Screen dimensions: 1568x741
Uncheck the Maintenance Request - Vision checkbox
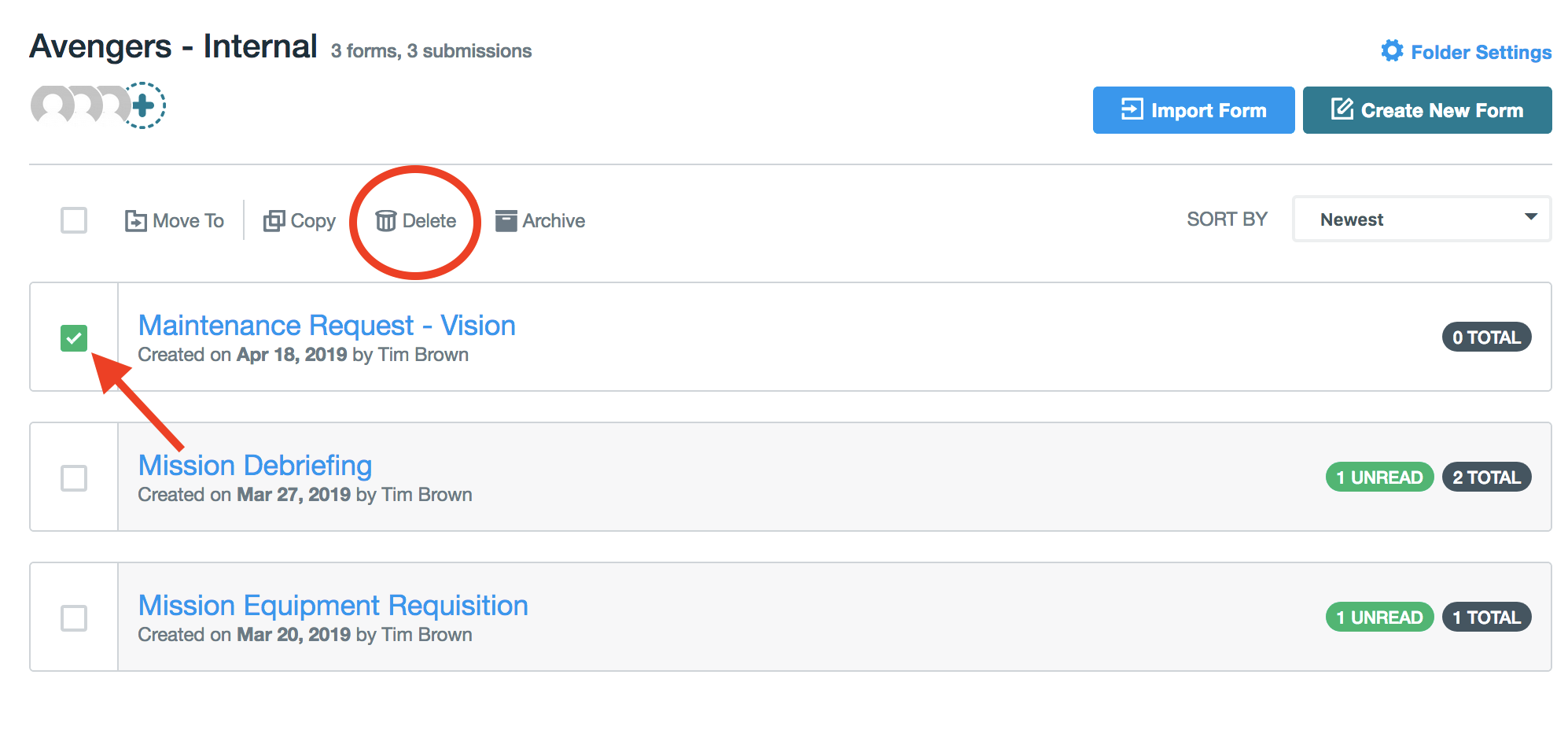point(74,338)
